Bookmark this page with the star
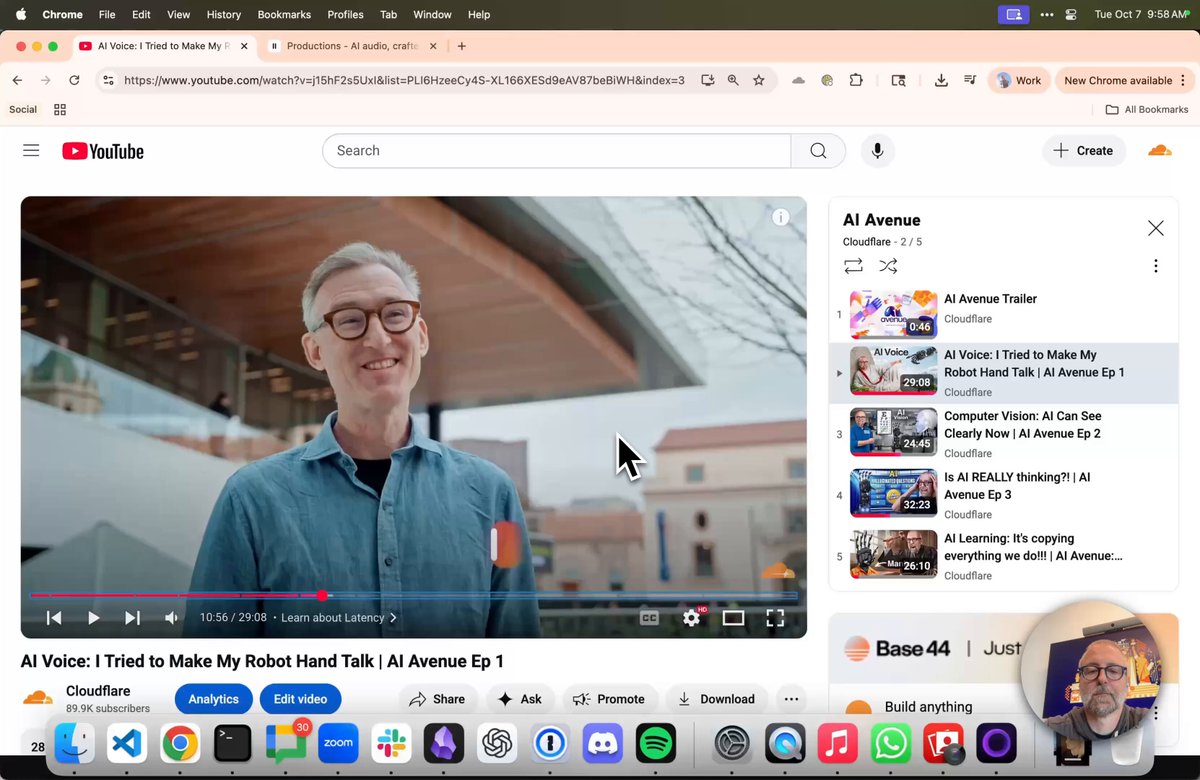Screen dimensions: 1200x780 759,80
